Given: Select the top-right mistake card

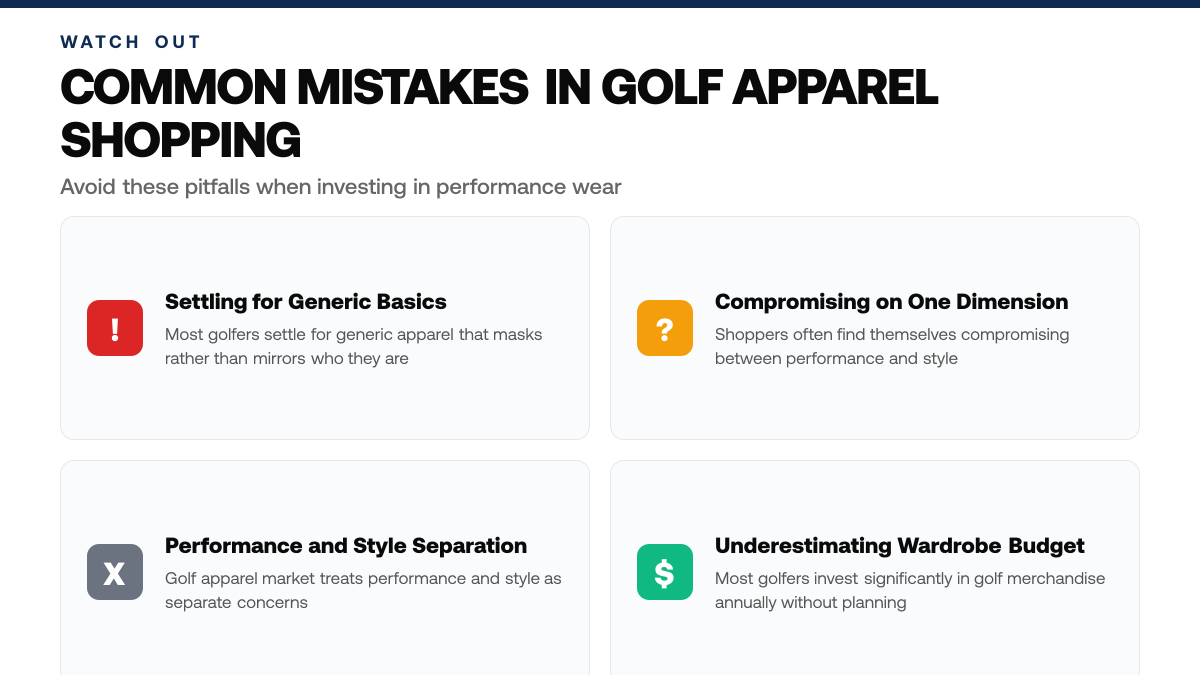Looking at the screenshot, I should click(x=875, y=328).
